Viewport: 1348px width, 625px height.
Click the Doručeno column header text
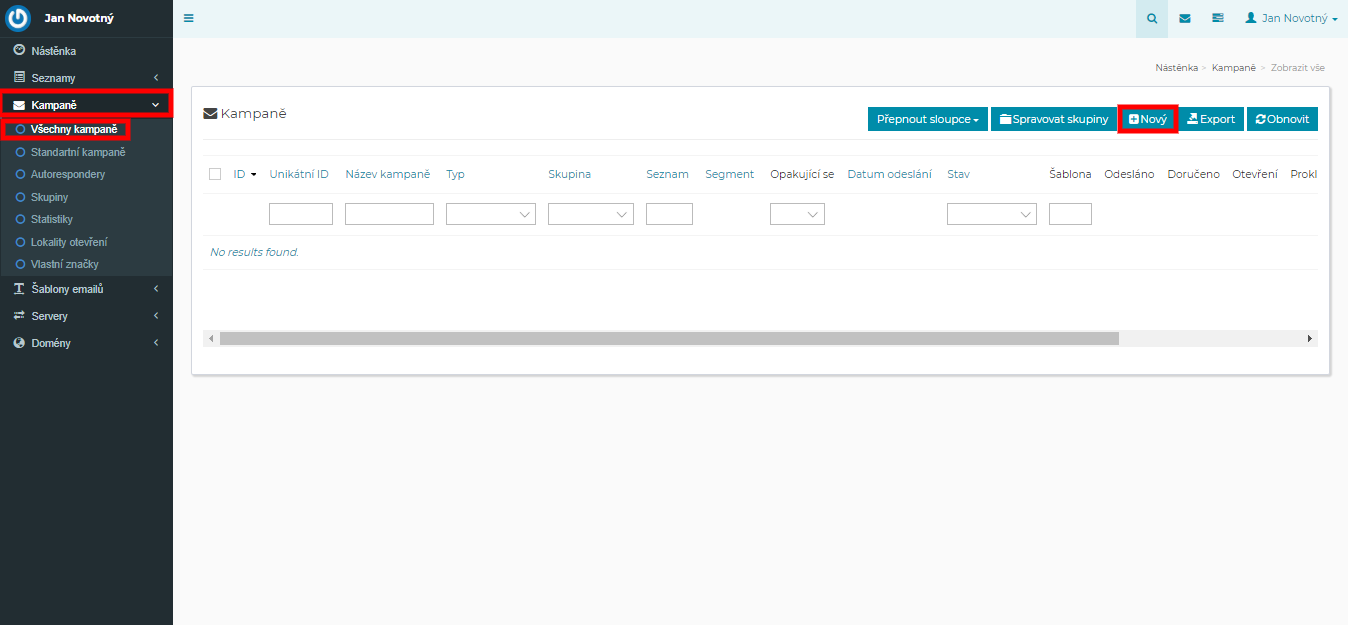(x=1194, y=174)
